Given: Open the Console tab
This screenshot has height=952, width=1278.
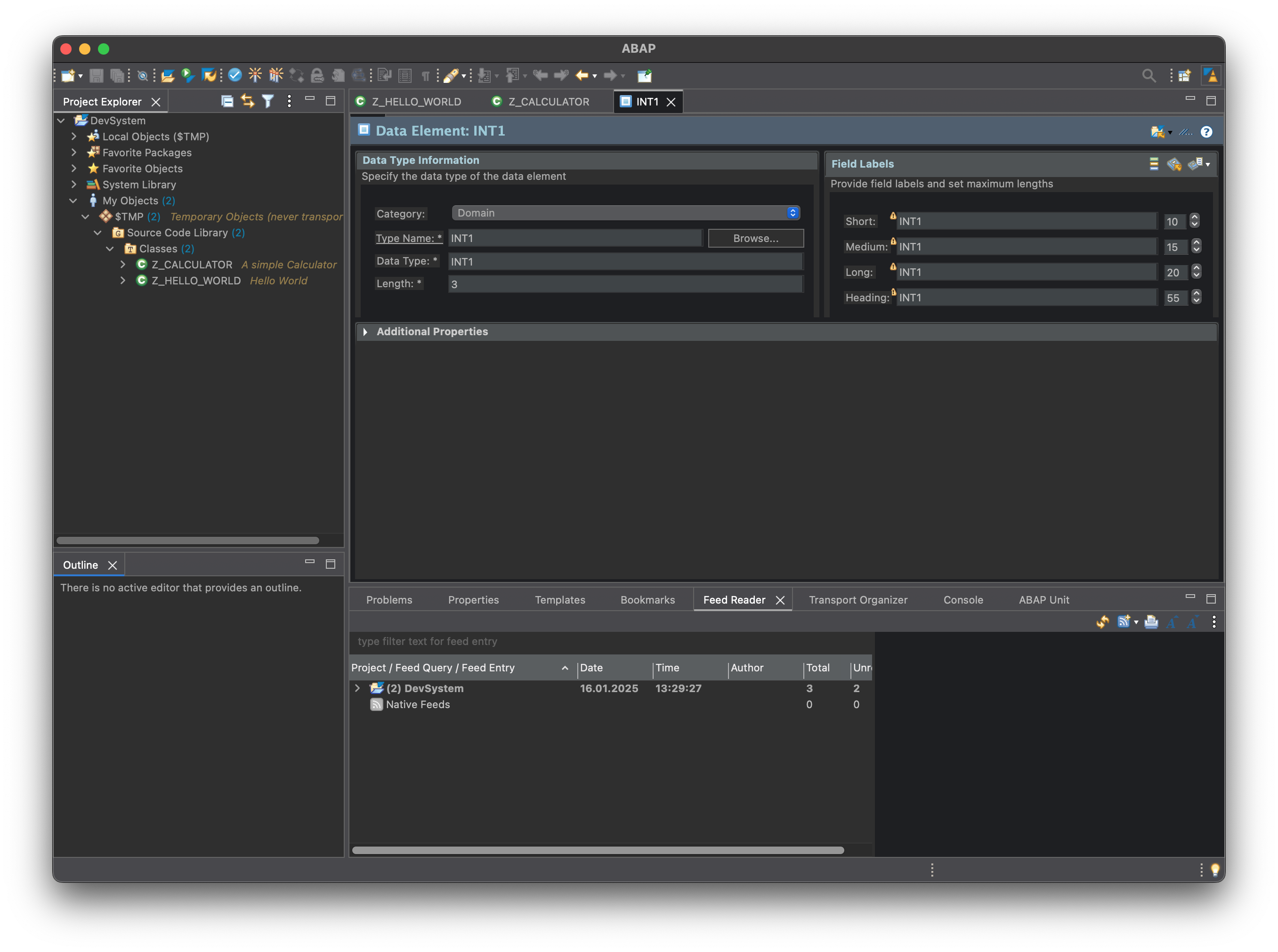Looking at the screenshot, I should (x=963, y=600).
